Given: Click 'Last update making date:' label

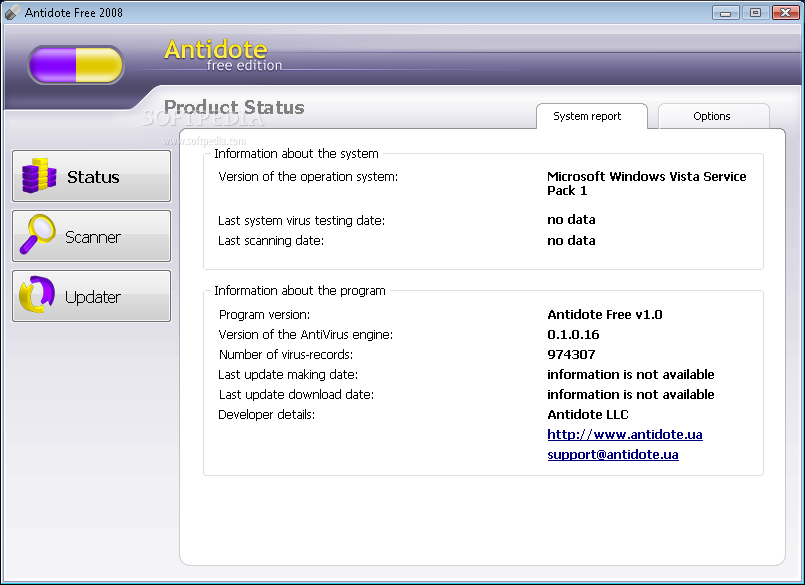Looking at the screenshot, I should click(288, 375).
